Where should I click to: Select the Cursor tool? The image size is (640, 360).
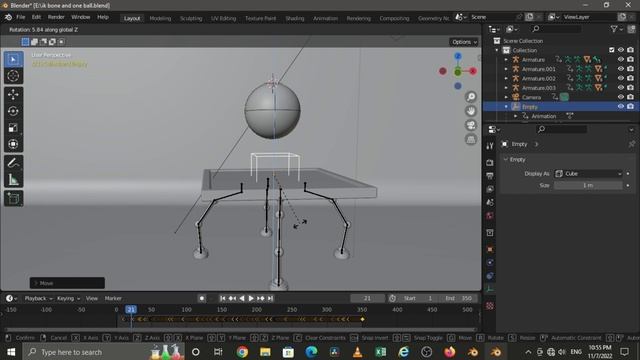pyautogui.click(x=13, y=76)
